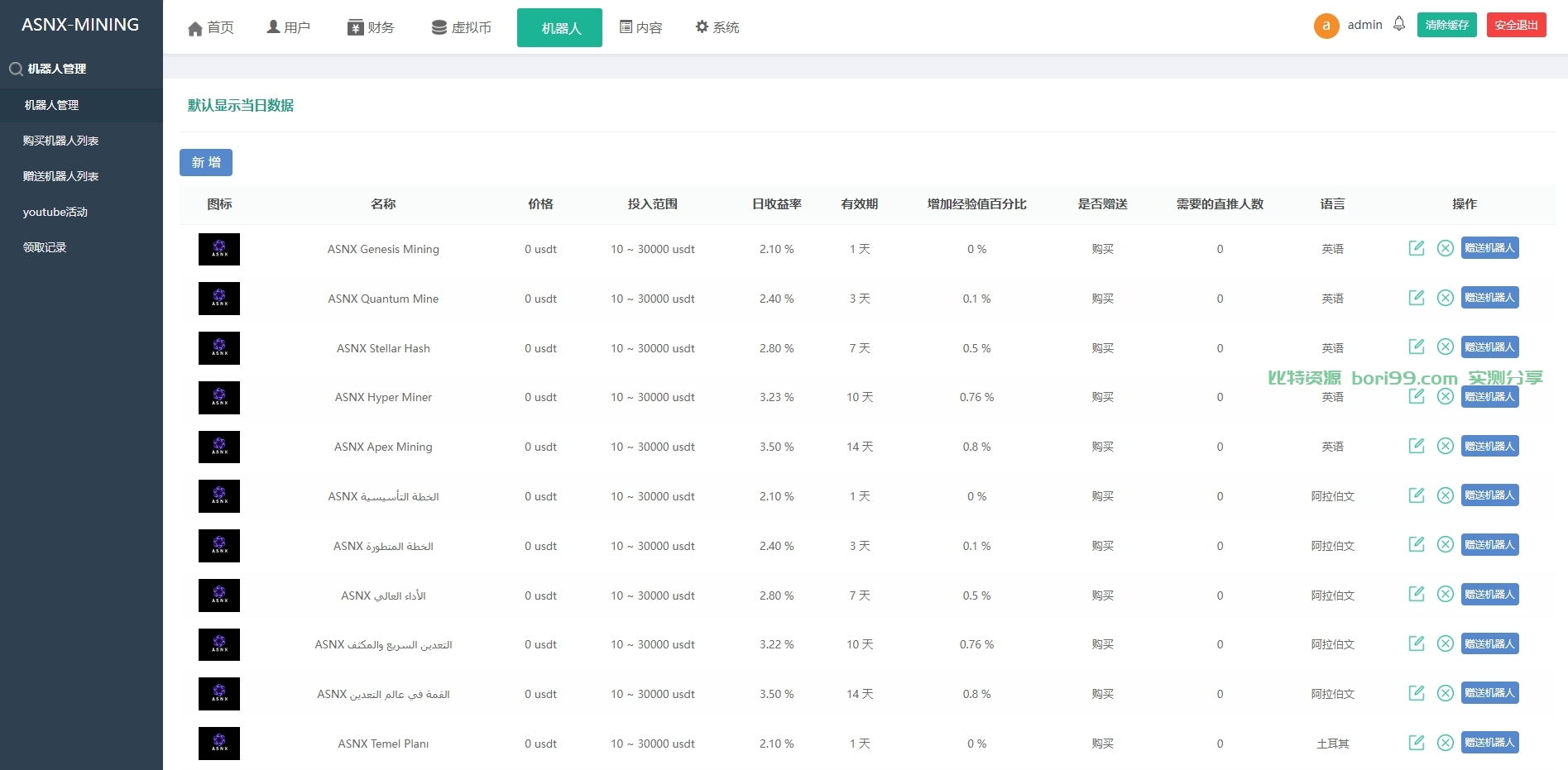The height and width of the screenshot is (770, 1568).
Task: Go to 首页 home menu
Action: tap(211, 28)
